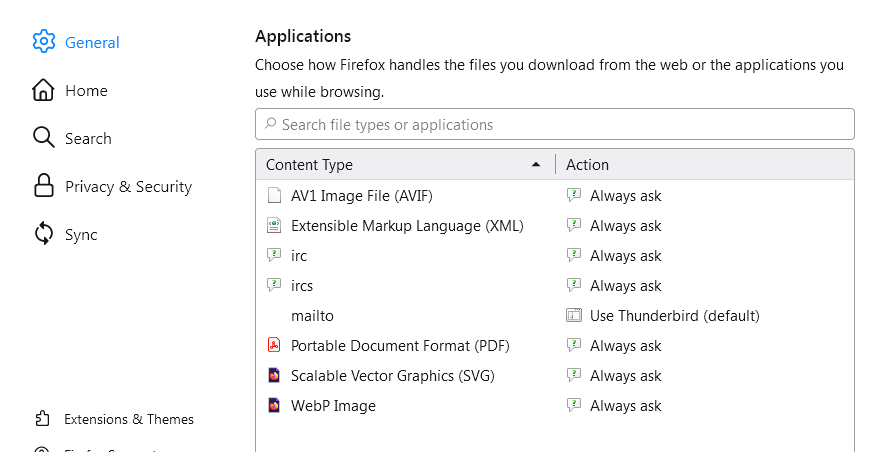Sort by the Content Type column header
Image resolution: width=869 pixels, height=452 pixels.
(405, 165)
